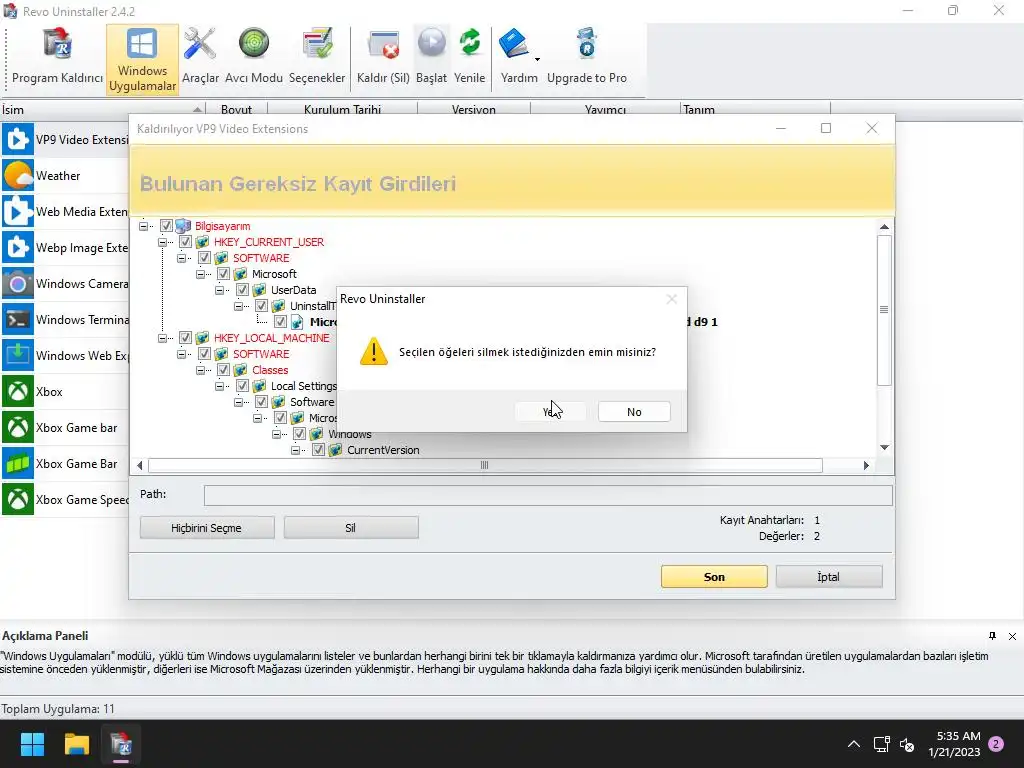1024x768 pixels.
Task: Click the Başlat toolbar icon
Action: pos(432,57)
